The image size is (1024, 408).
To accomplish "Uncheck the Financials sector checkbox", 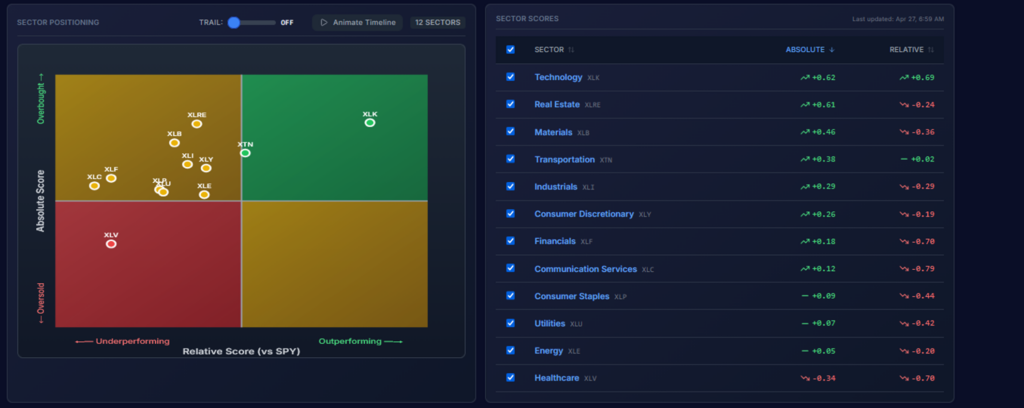I will (x=511, y=240).
